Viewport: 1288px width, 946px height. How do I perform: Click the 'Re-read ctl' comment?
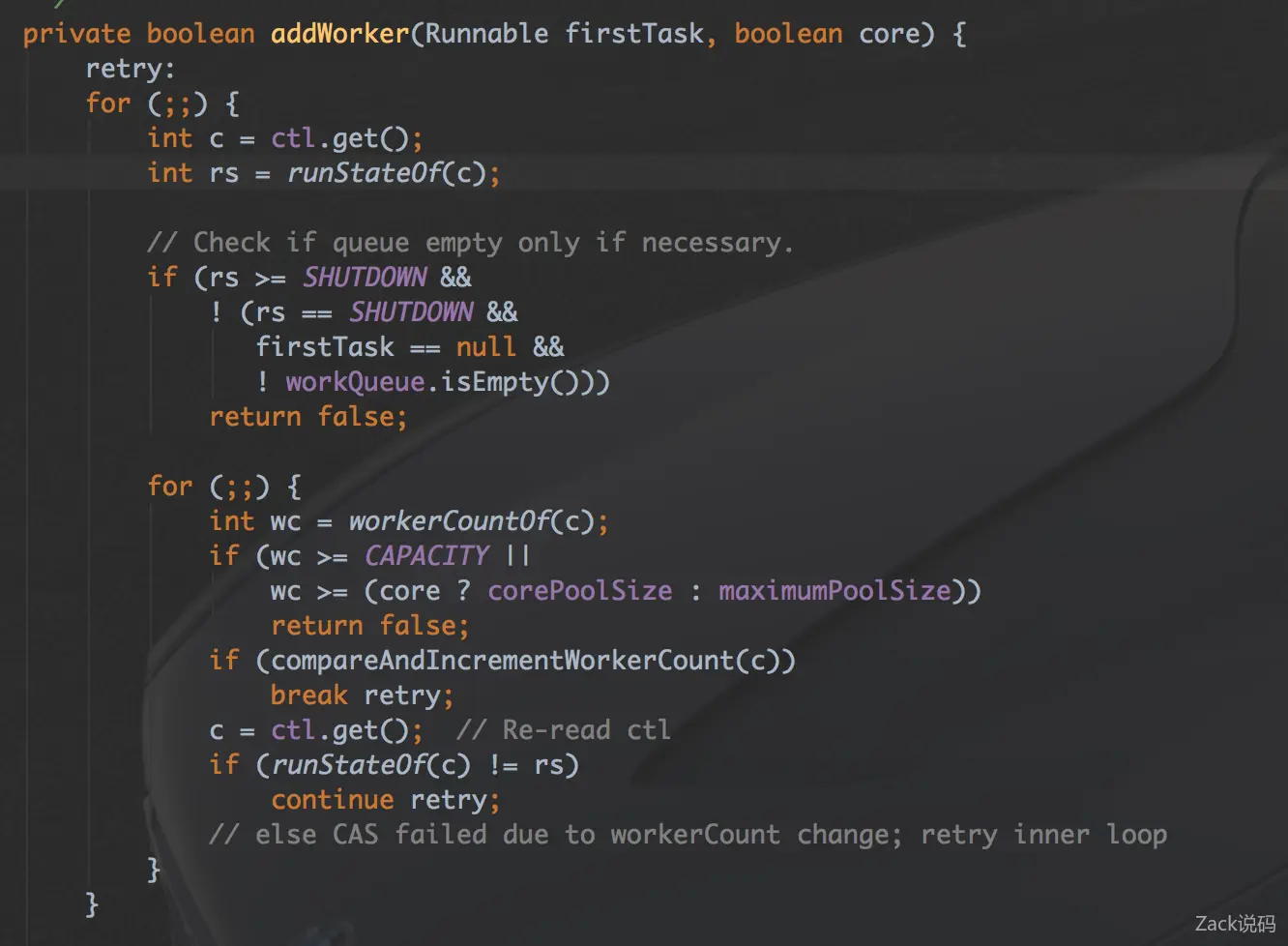563,730
